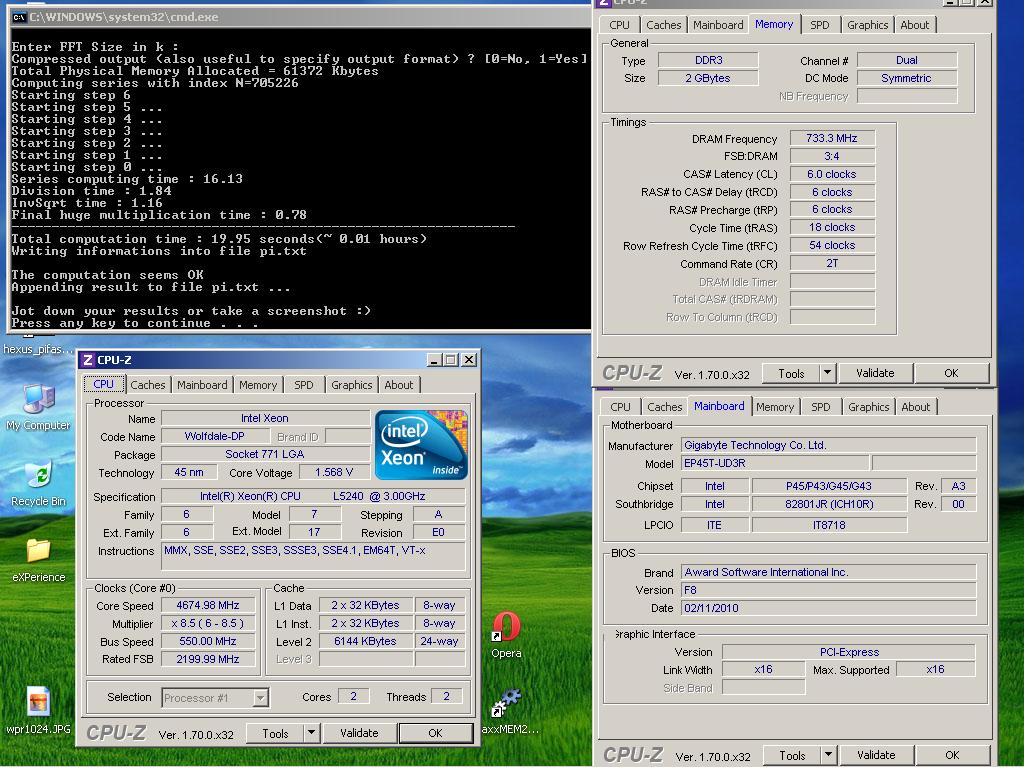This screenshot has width=1024, height=768.
Task: Expand Tools dropdown arrow in CPU window
Action: [x=312, y=733]
